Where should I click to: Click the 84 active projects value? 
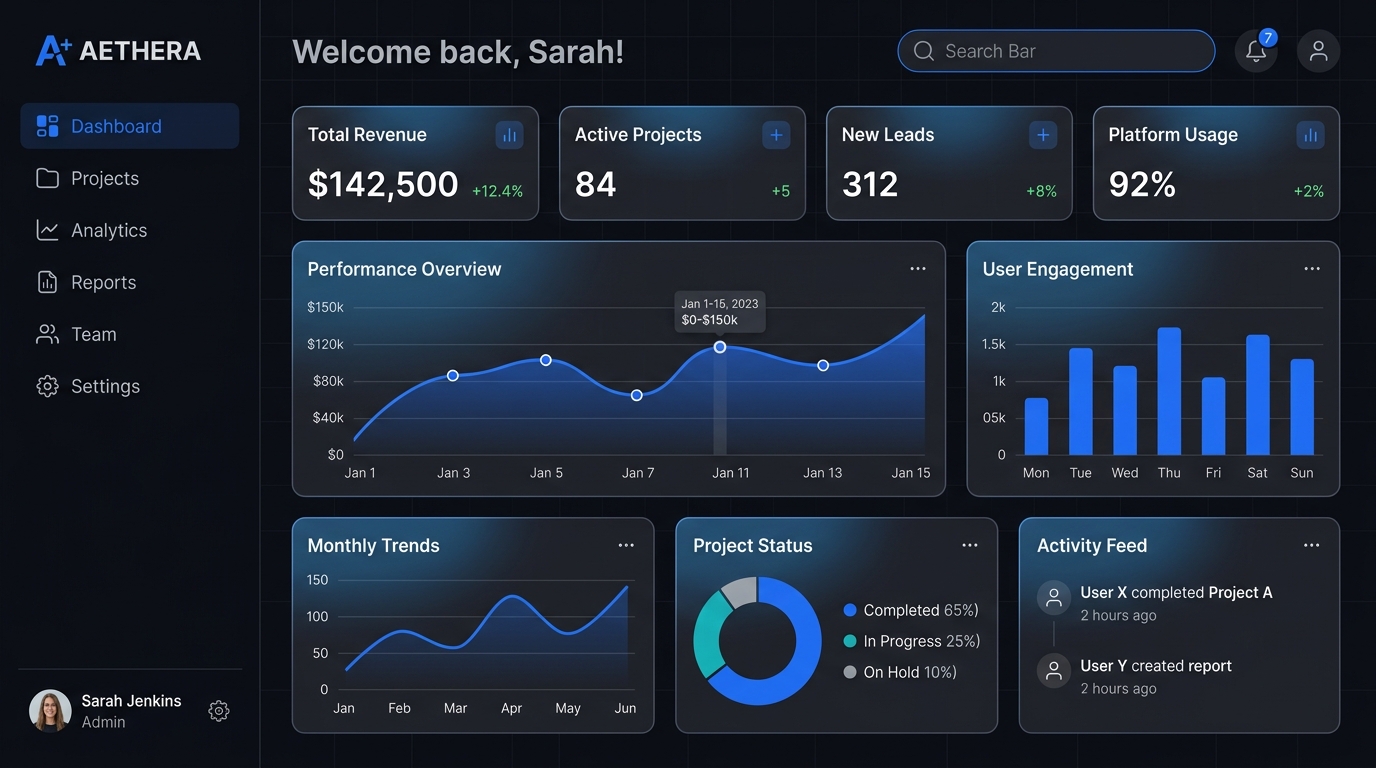[595, 184]
